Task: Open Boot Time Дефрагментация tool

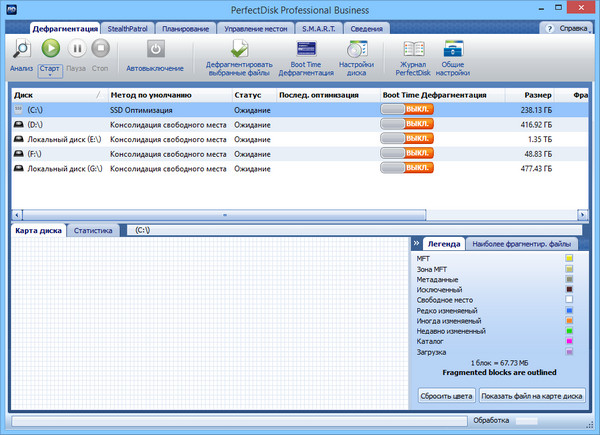Action: click(304, 49)
